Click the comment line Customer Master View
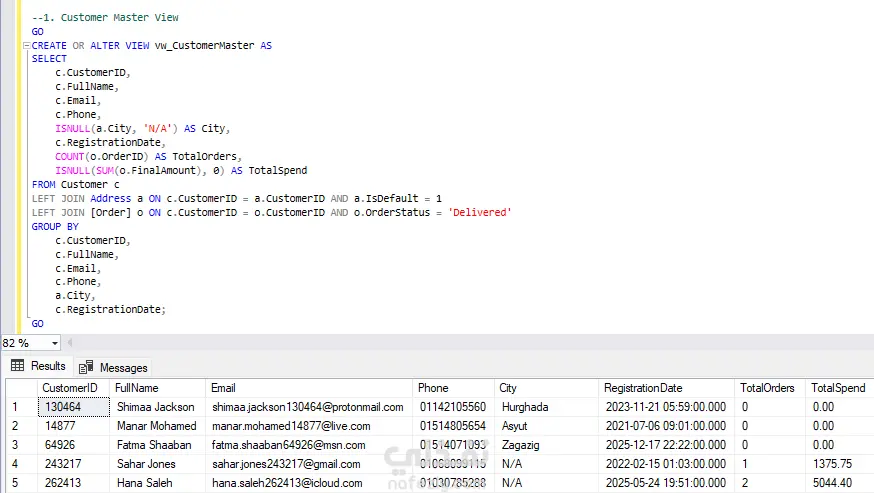Viewport: 874px width, 493px height. pos(105,17)
